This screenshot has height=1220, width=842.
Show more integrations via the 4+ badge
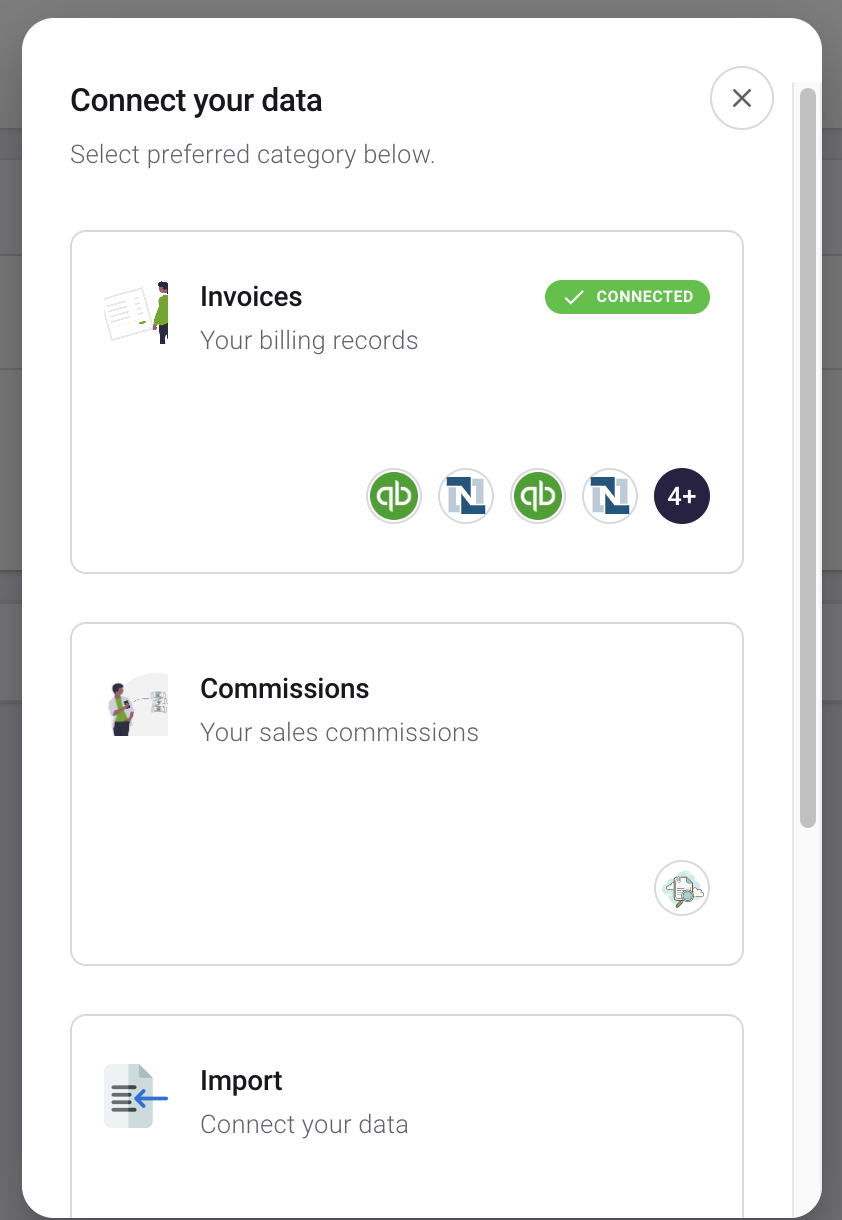[682, 496]
